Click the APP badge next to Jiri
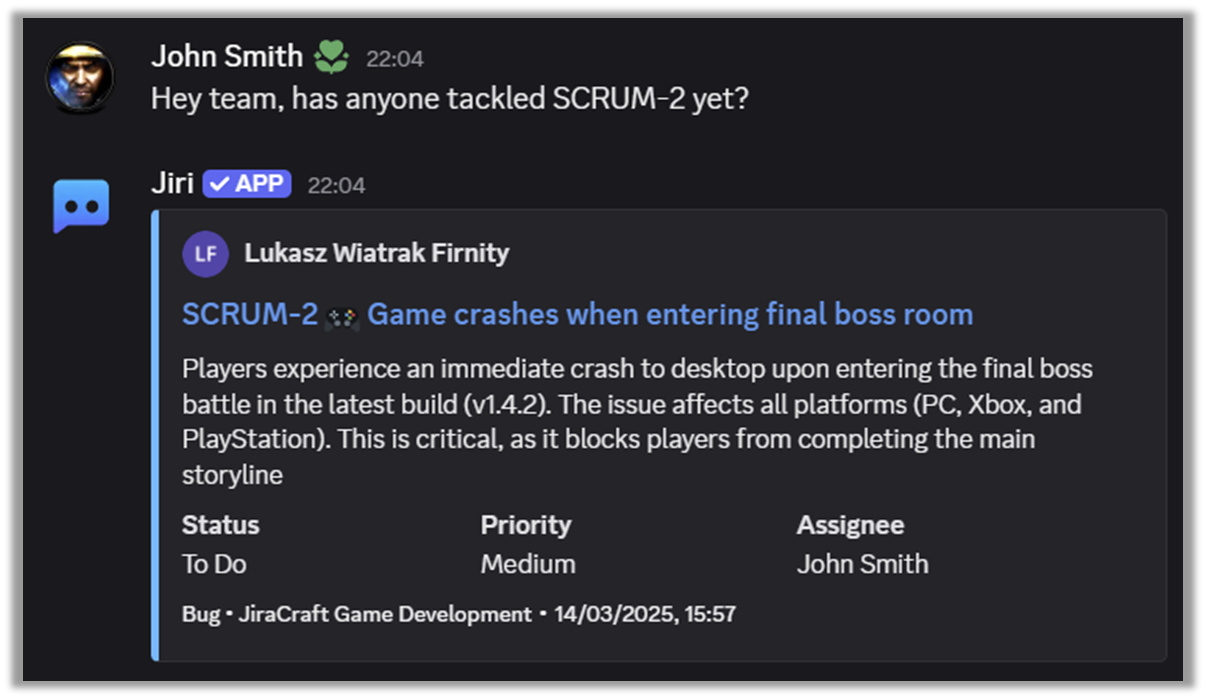The image size is (1206, 699). (246, 184)
